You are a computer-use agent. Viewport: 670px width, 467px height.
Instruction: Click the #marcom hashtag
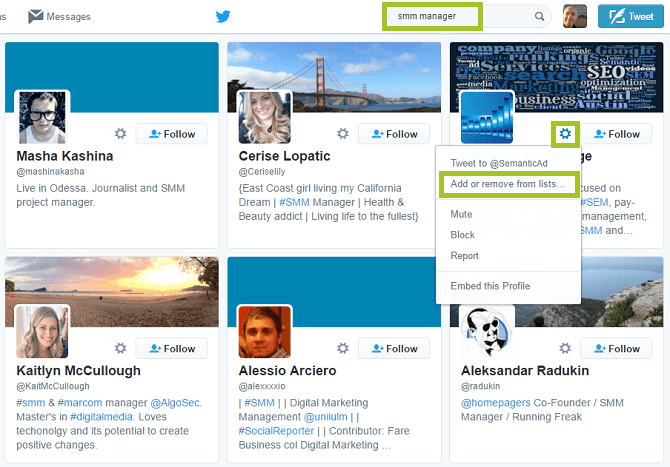80,402
